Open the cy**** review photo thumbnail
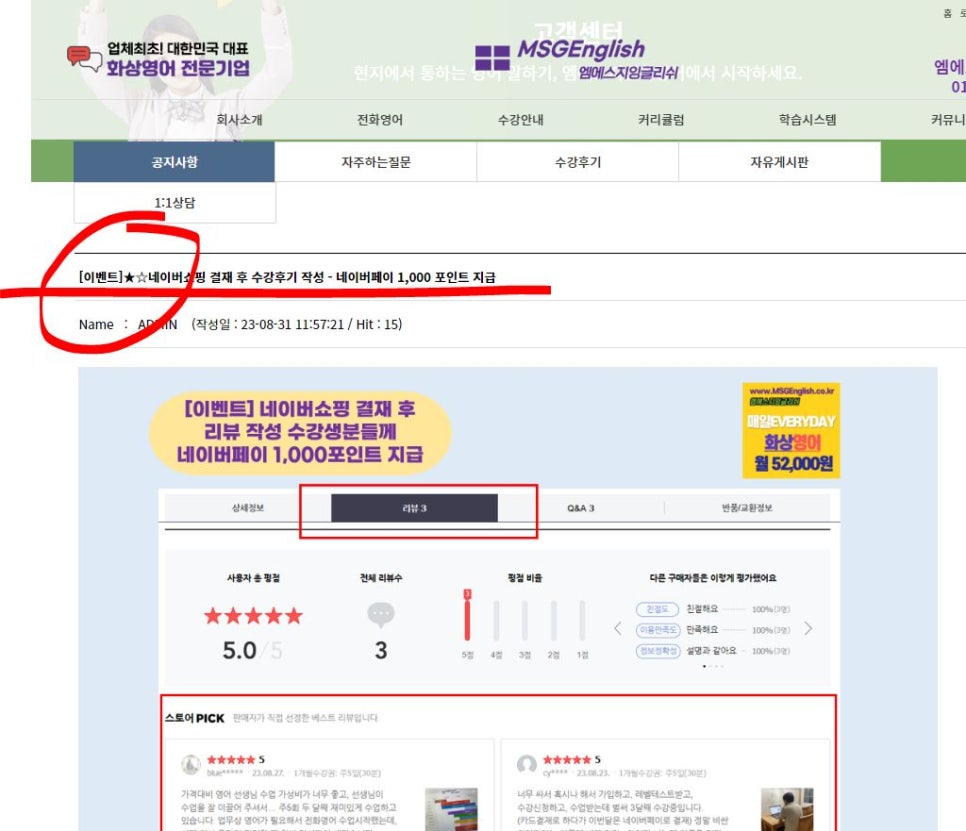The image size is (966, 831). [787, 809]
